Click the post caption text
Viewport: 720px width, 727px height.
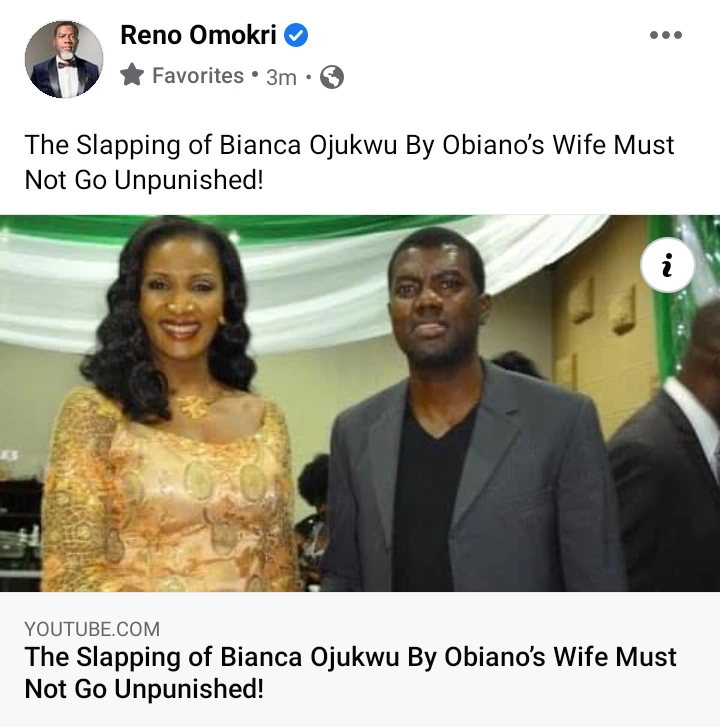(x=349, y=161)
